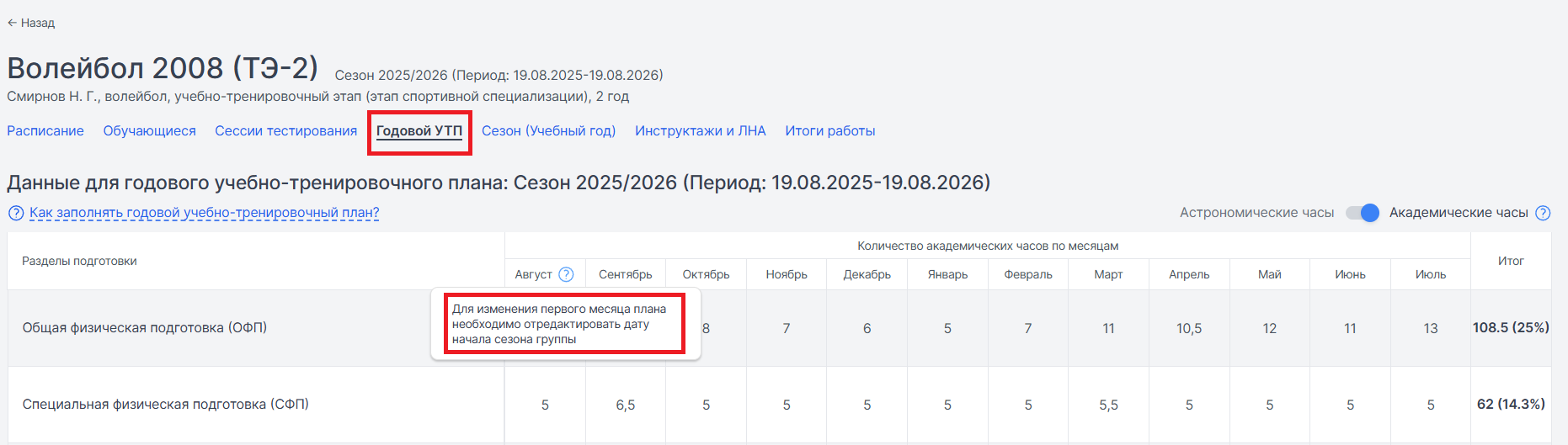
Task: Go to 'Сезон (Учебный год)' tab
Action: [x=548, y=130]
